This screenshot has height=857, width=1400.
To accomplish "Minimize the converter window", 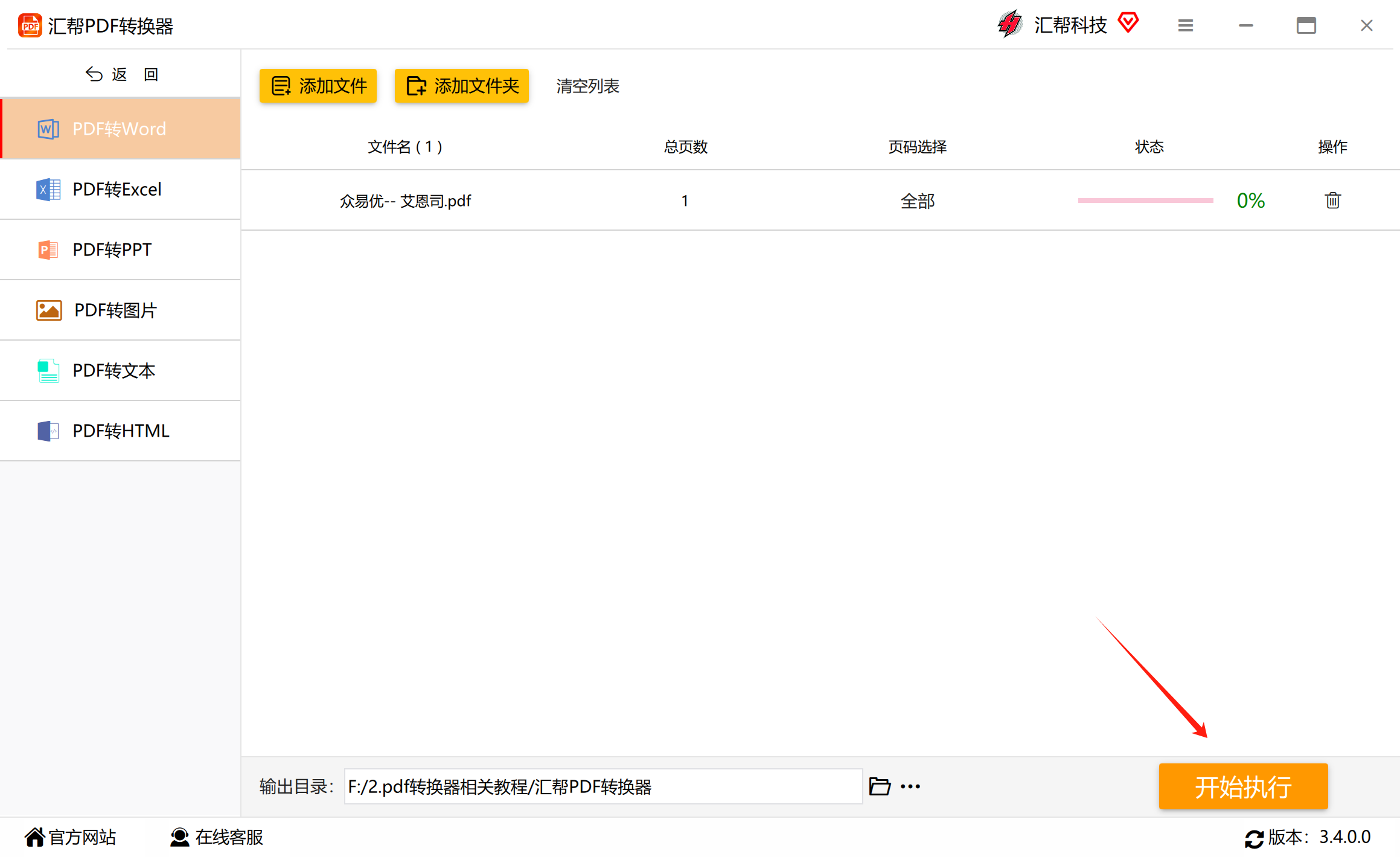I will pos(1245,25).
